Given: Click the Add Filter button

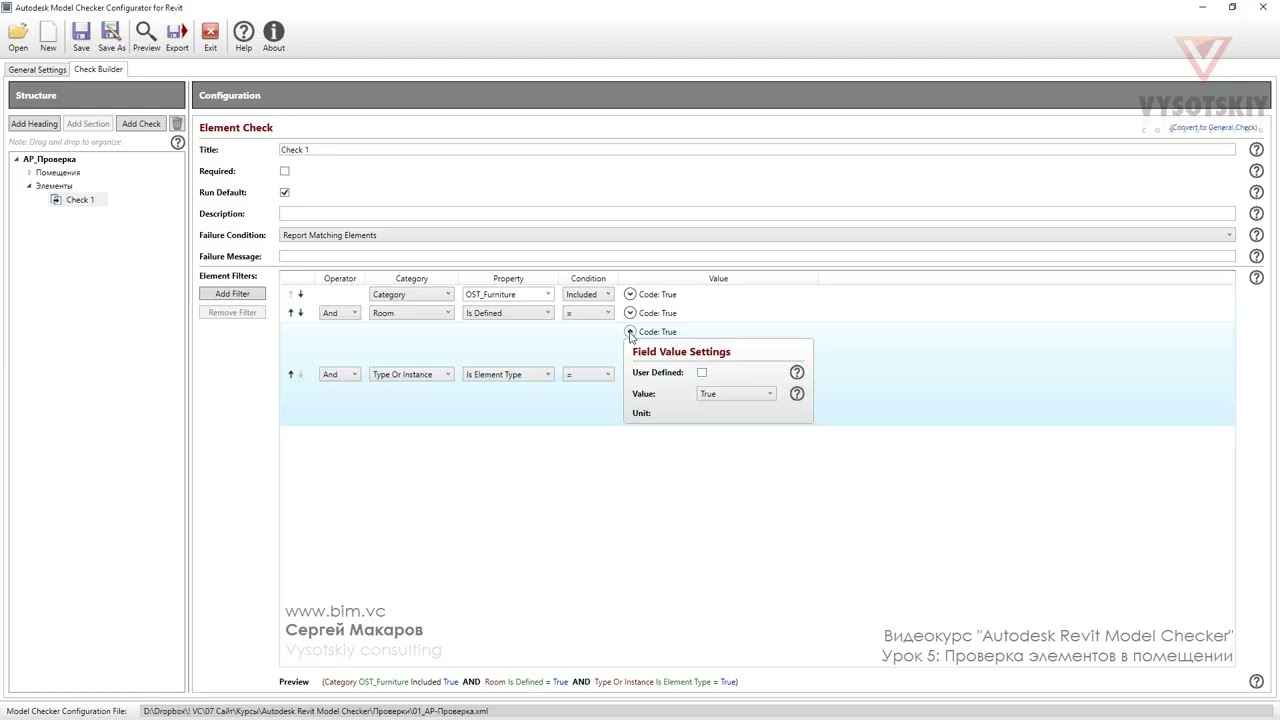Looking at the screenshot, I should click(232, 294).
